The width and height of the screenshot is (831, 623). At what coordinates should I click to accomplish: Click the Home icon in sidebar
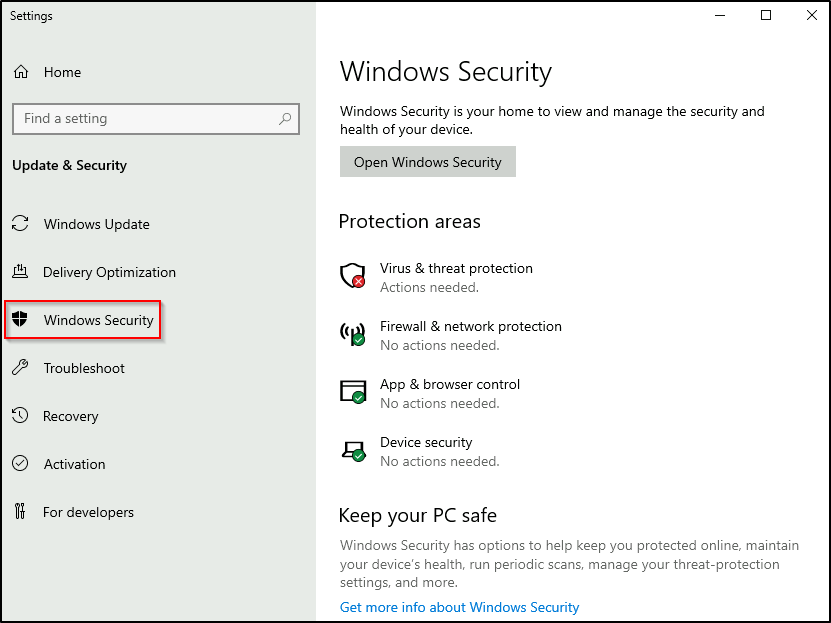(20, 72)
